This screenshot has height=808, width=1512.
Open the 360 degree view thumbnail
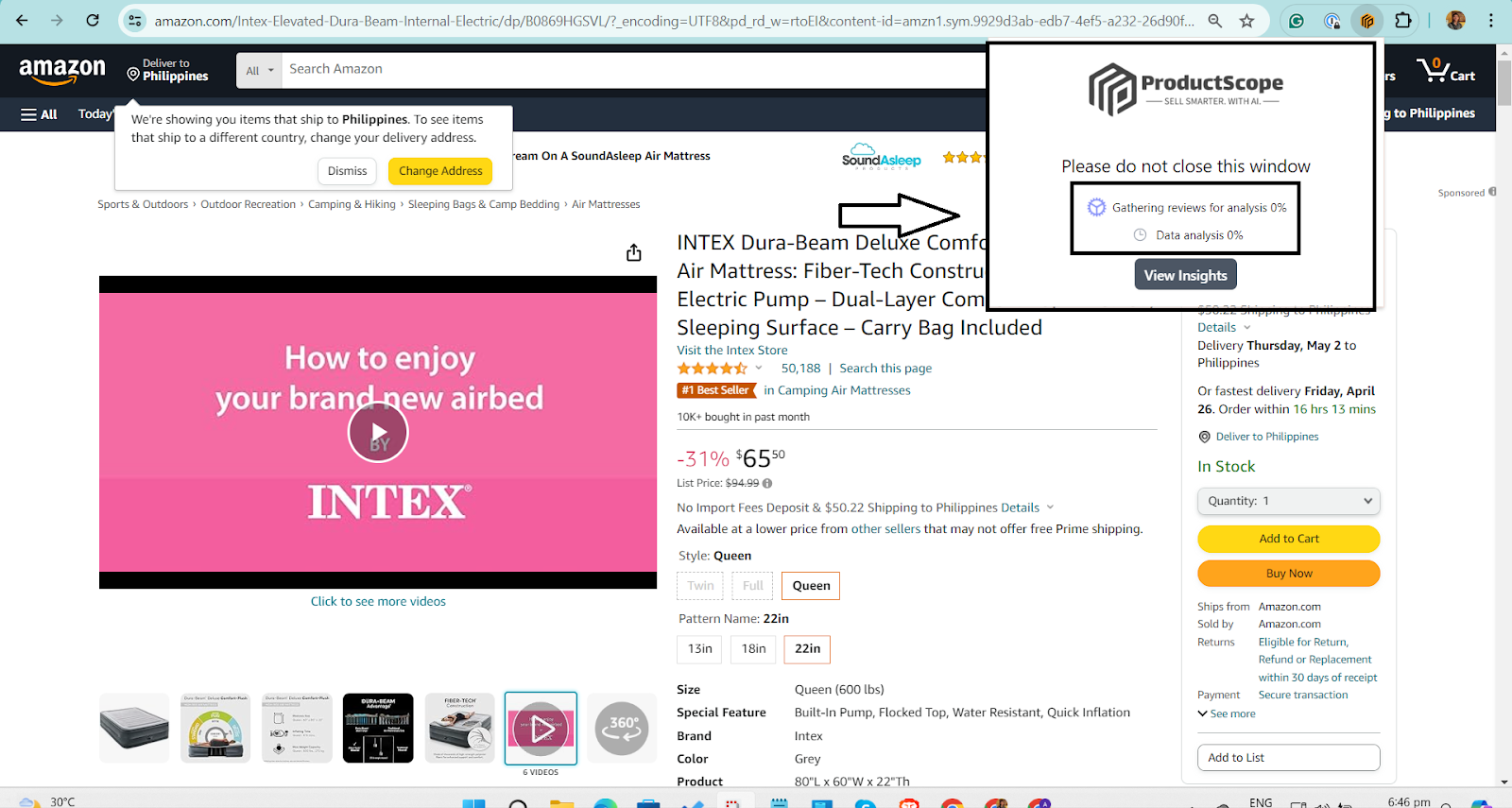(622, 728)
